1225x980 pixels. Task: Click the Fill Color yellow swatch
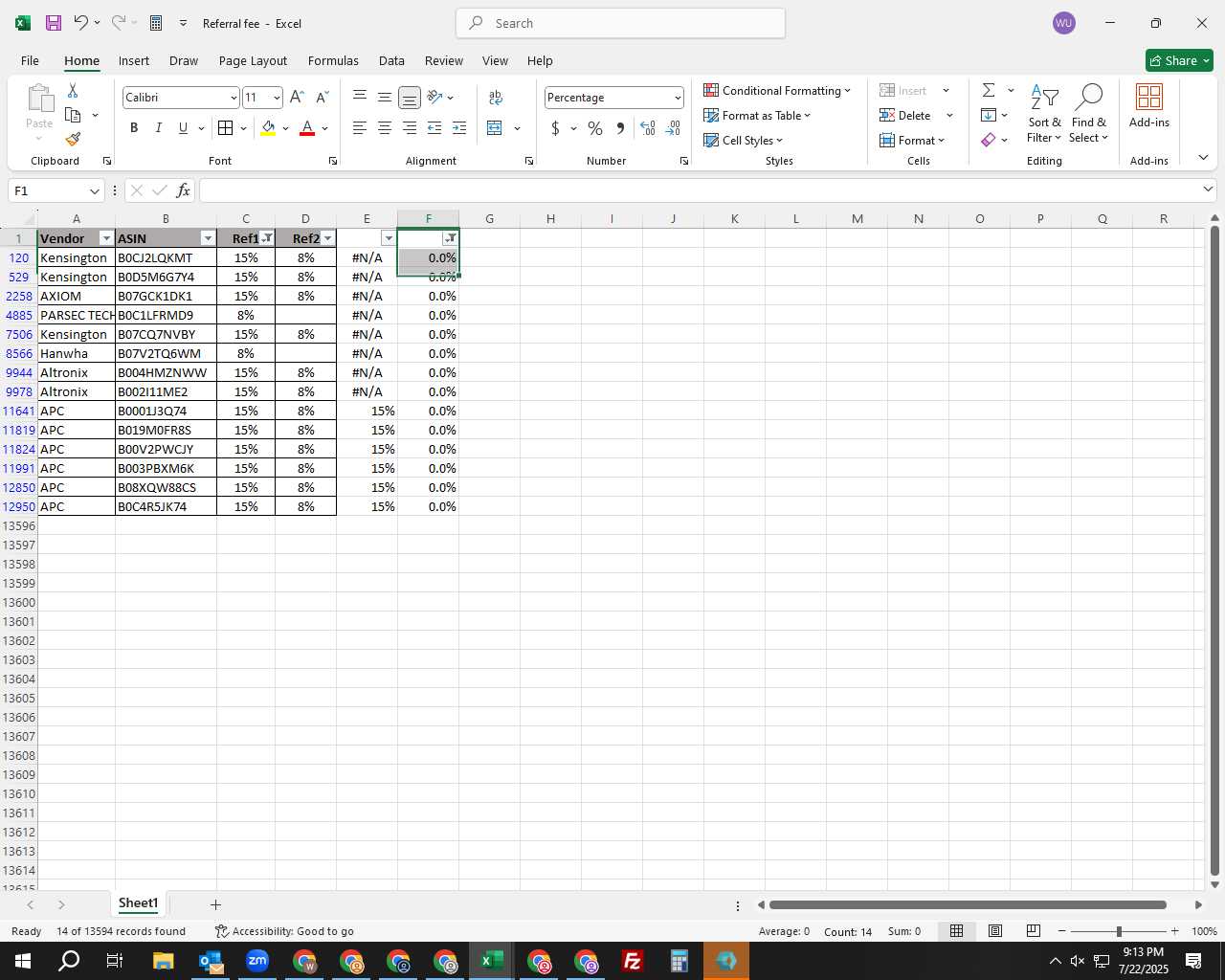pyautogui.click(x=268, y=128)
